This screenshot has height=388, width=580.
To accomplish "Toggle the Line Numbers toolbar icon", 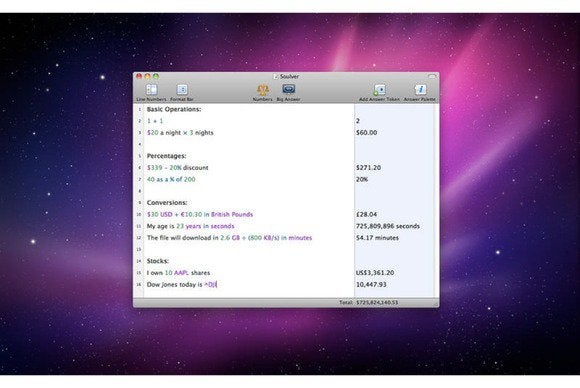I will tap(151, 90).
